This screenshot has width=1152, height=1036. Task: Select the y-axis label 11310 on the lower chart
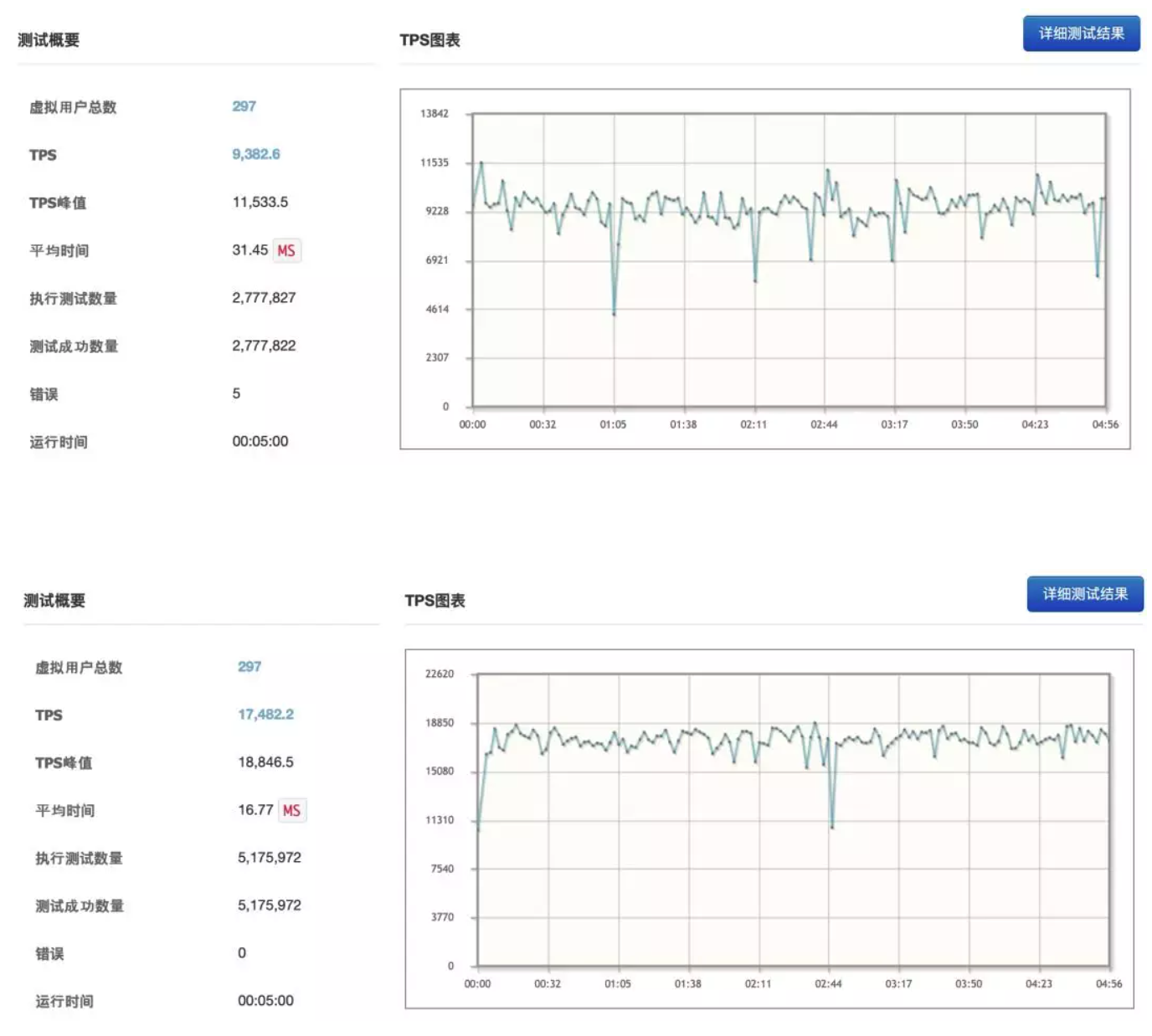(439, 820)
